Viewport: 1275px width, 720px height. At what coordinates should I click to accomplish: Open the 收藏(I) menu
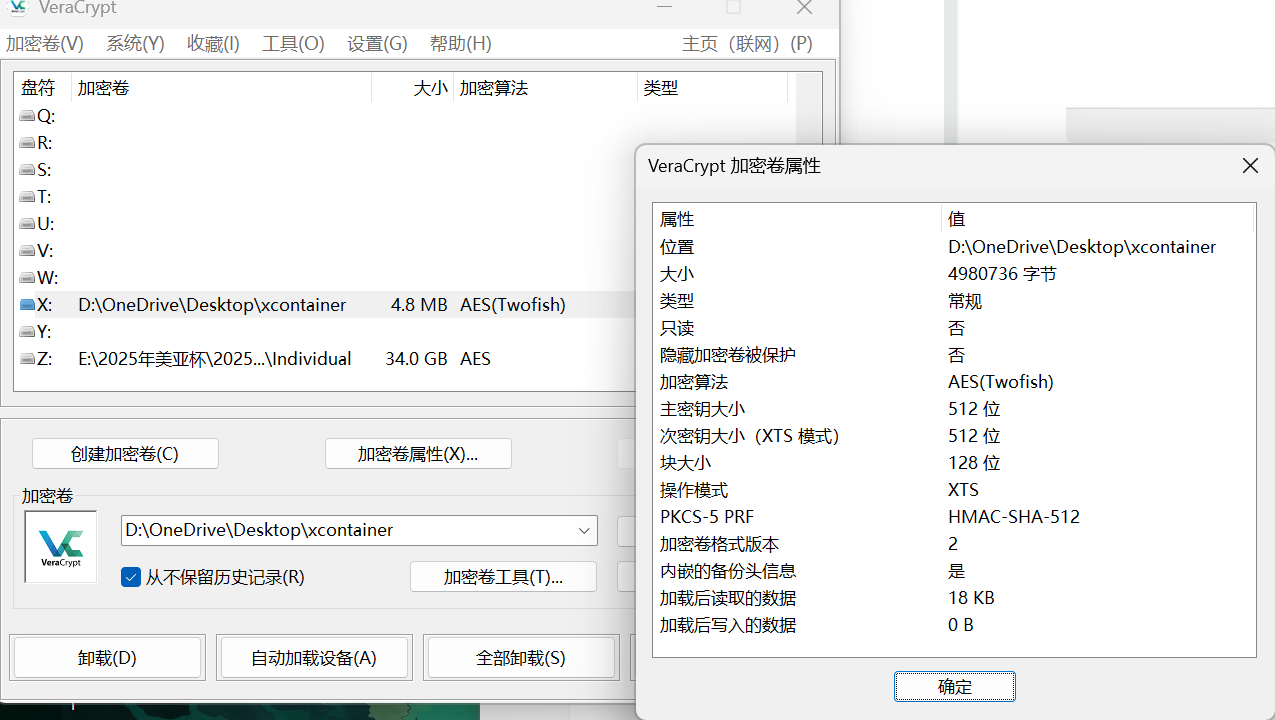tap(214, 44)
